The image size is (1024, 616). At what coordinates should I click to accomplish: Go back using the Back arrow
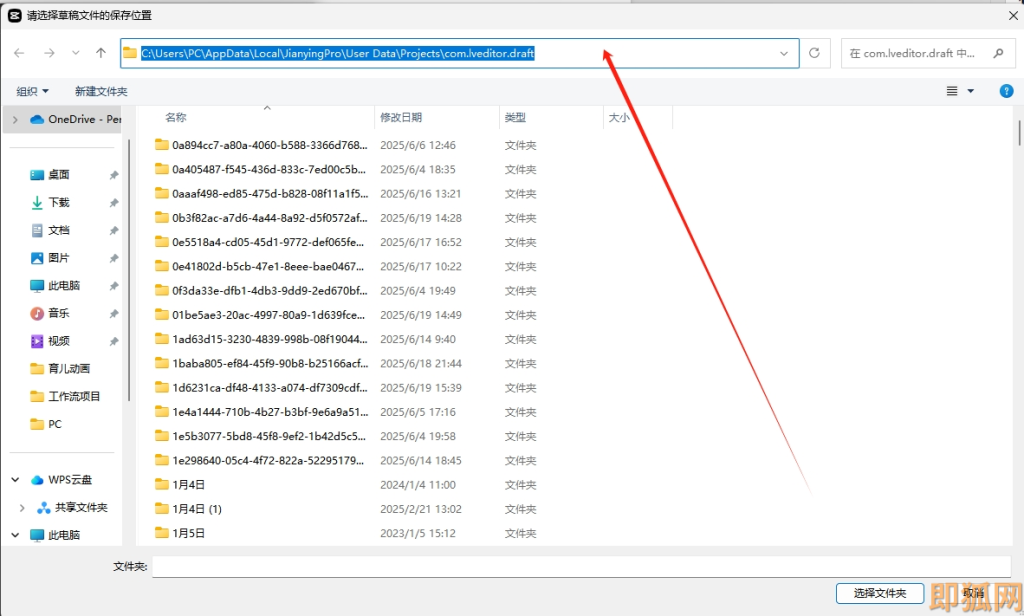pyautogui.click(x=19, y=53)
